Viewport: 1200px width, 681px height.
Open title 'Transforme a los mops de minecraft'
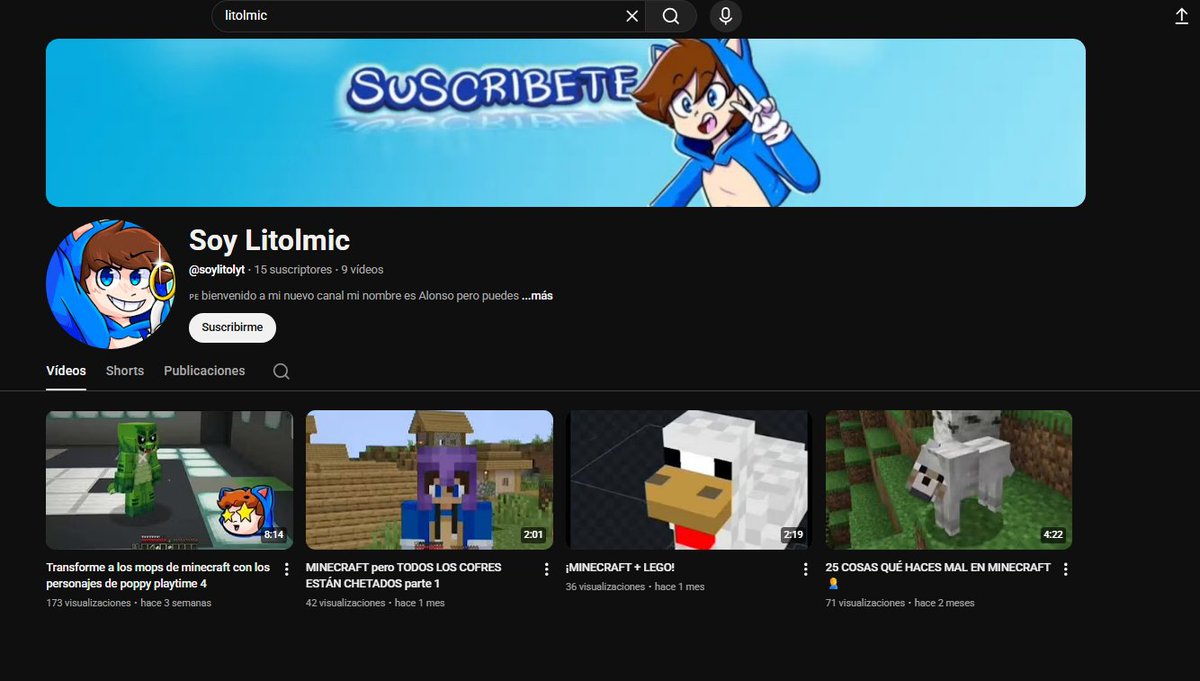tap(158, 575)
